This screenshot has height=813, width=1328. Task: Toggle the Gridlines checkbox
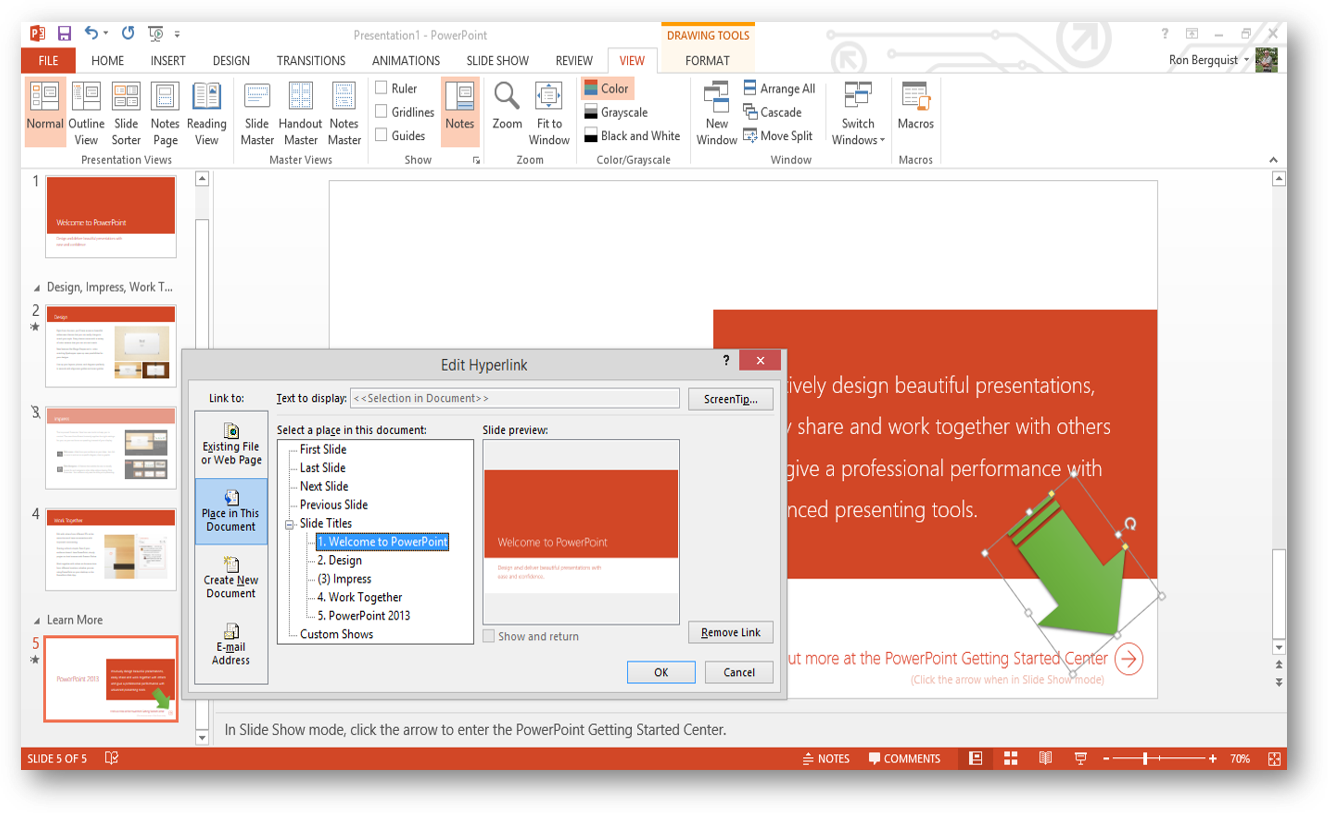click(x=381, y=112)
